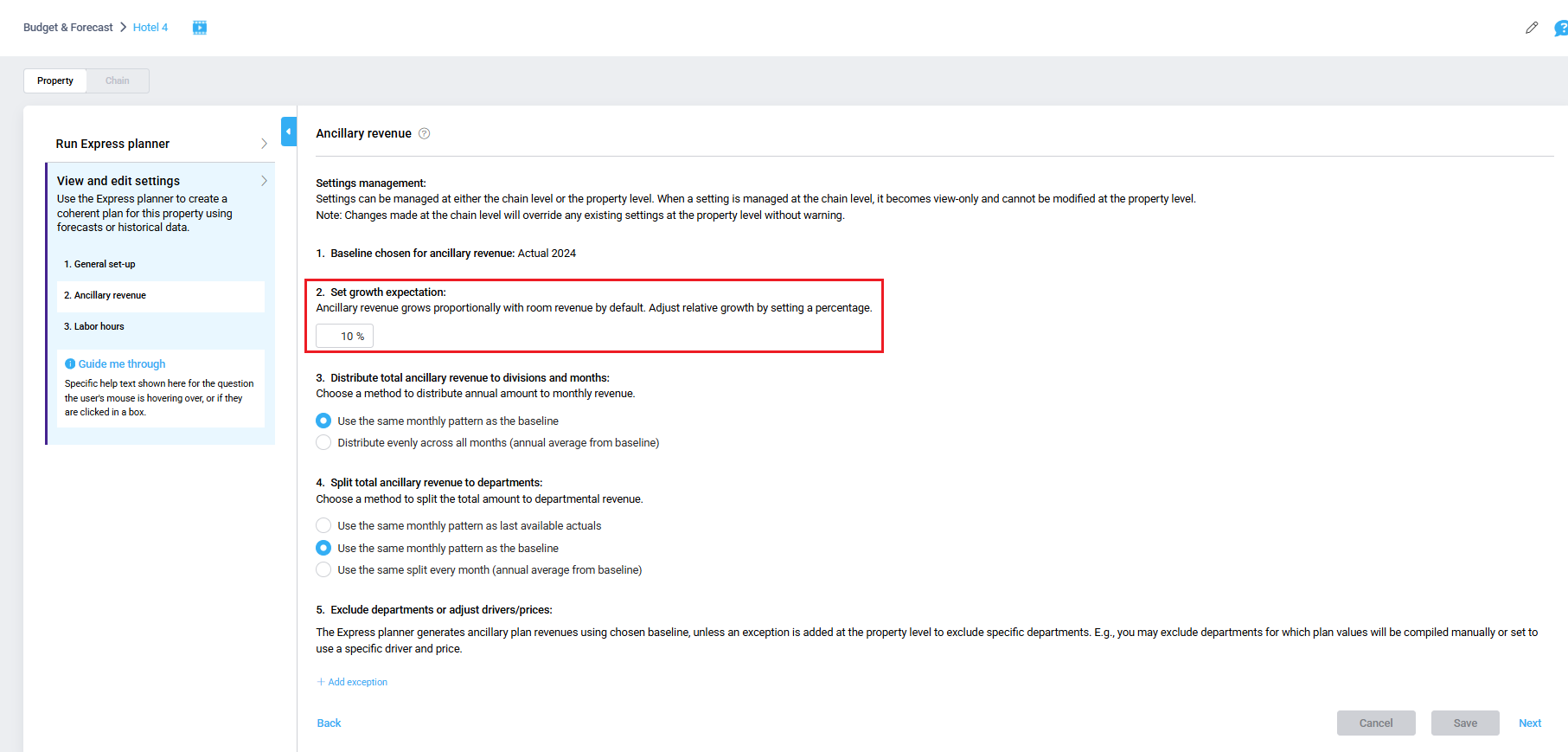This screenshot has width=1568, height=752.
Task: Select distribute using same monthly pattern as baseline
Action: click(x=323, y=421)
